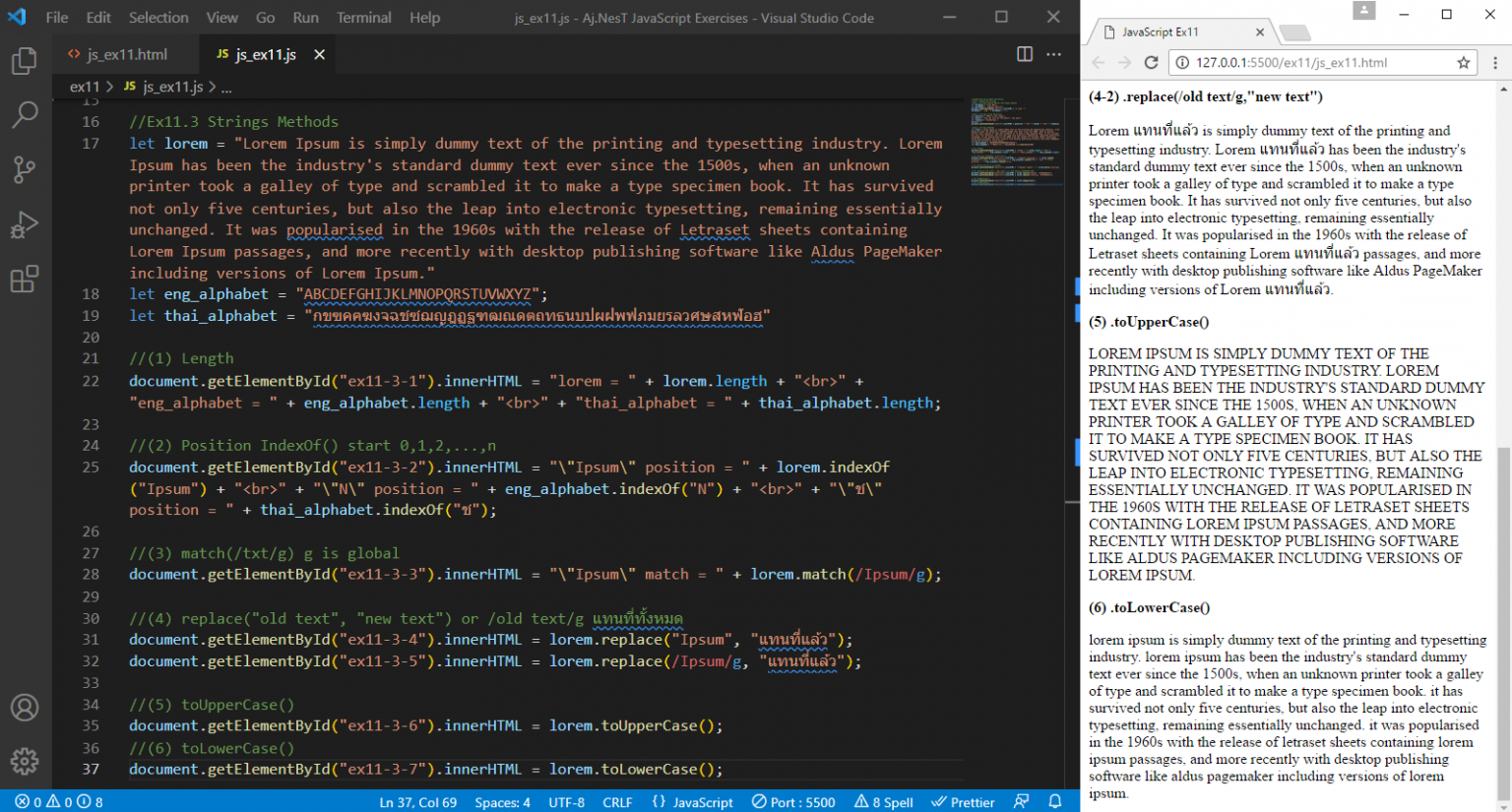Open editor More Actions ellipsis menu
This screenshot has width=1512, height=812.
(1054, 54)
